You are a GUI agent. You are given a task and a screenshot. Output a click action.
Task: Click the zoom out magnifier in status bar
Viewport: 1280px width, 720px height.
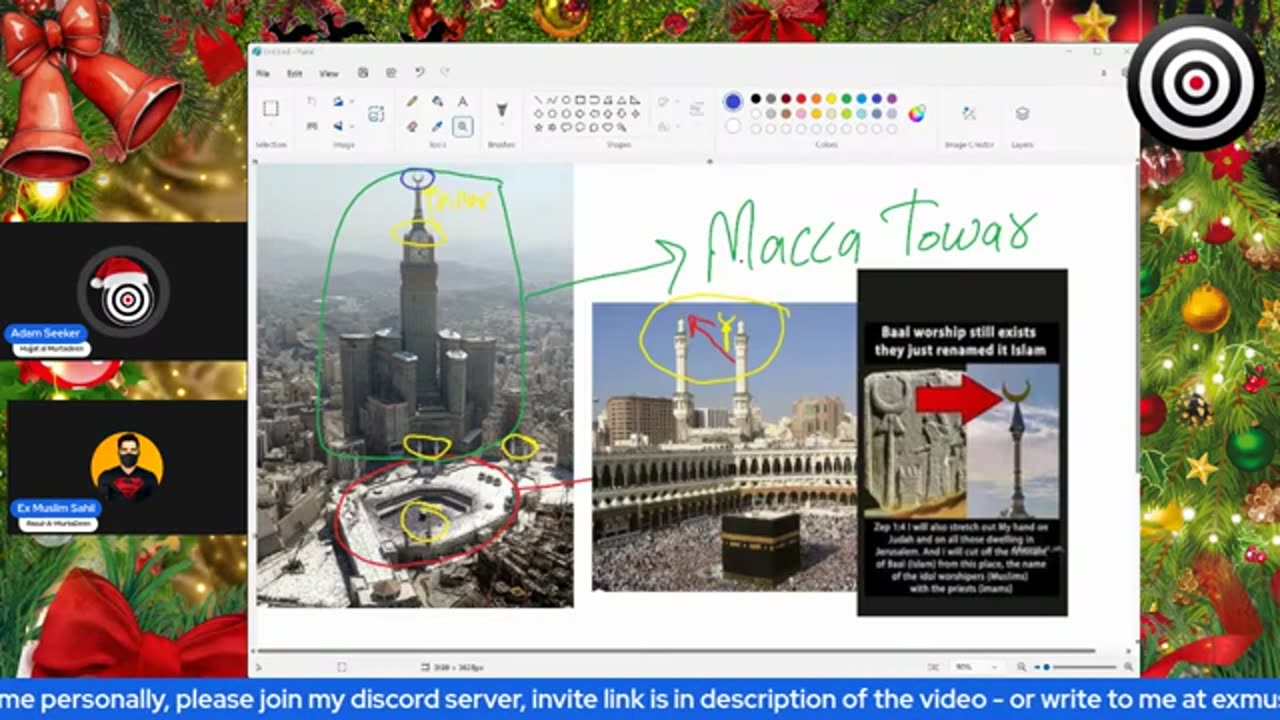(1021, 666)
